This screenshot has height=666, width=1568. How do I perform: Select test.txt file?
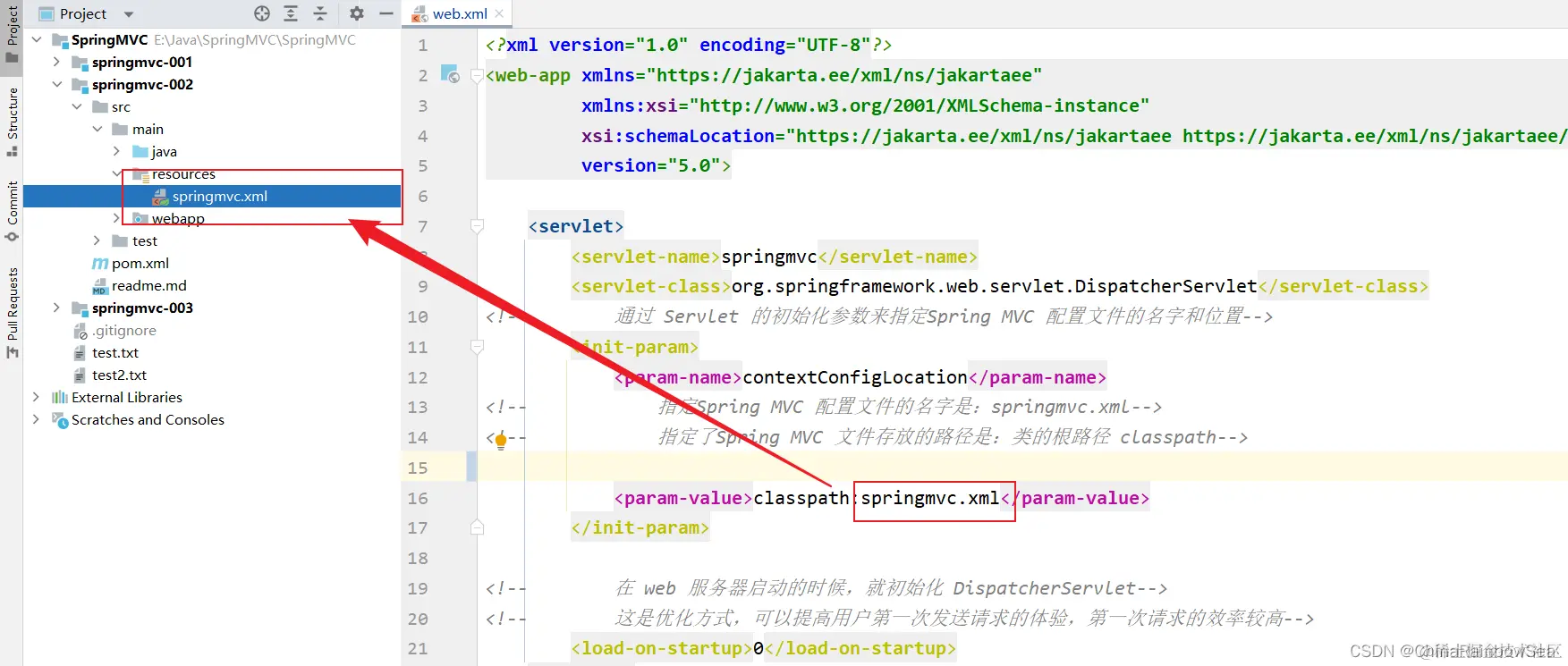(115, 352)
